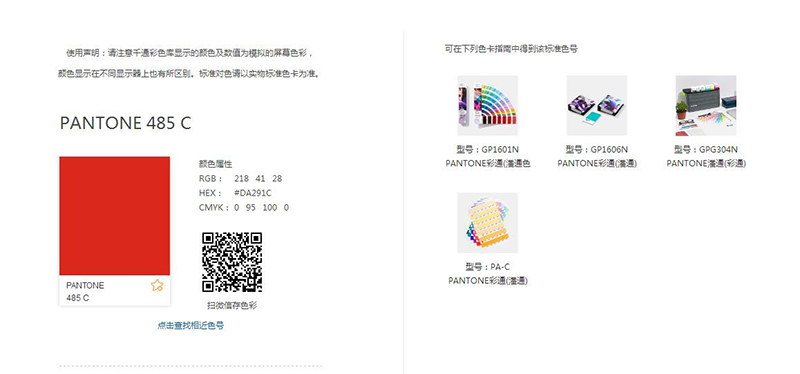
Task: Open the GP1601N fan guide thumbnail
Action: (488, 106)
